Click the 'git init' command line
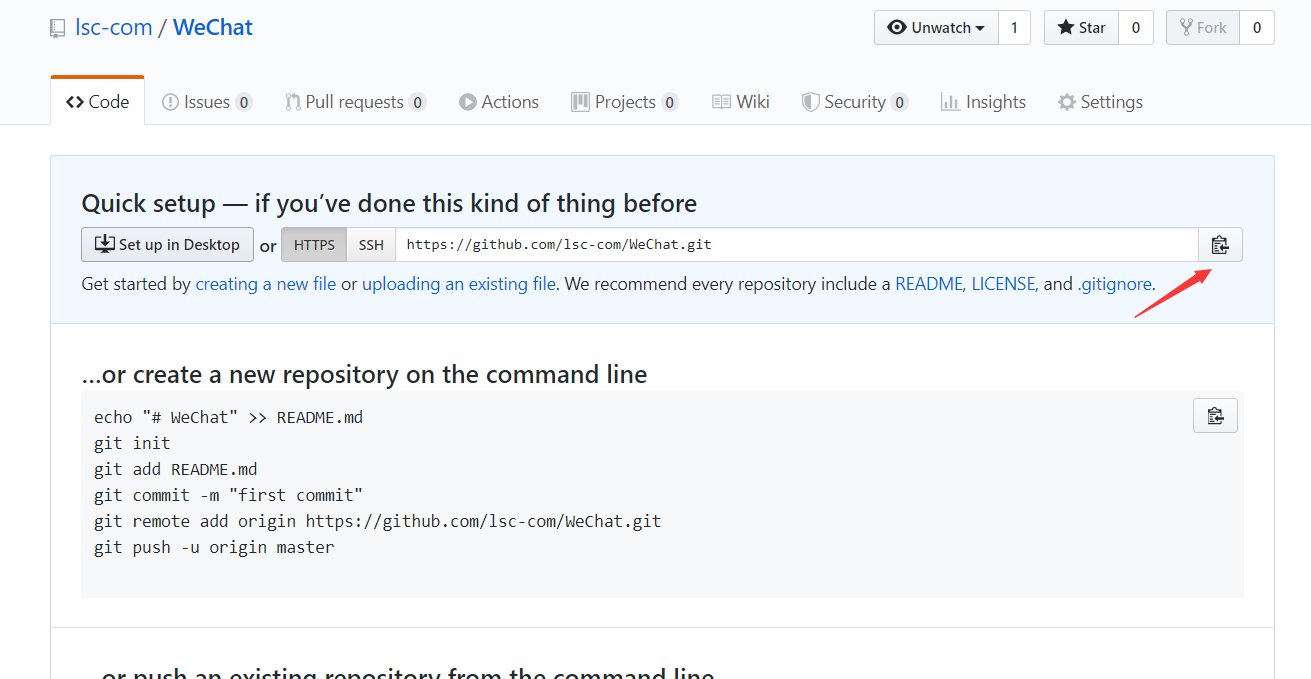1311x679 pixels. pyautogui.click(x=132, y=443)
